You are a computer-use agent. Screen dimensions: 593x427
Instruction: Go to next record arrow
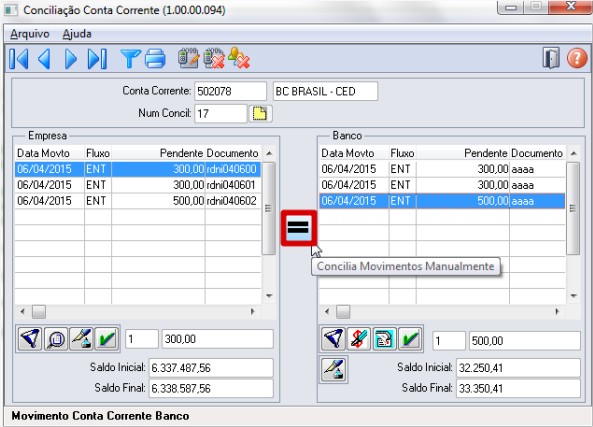(71, 59)
